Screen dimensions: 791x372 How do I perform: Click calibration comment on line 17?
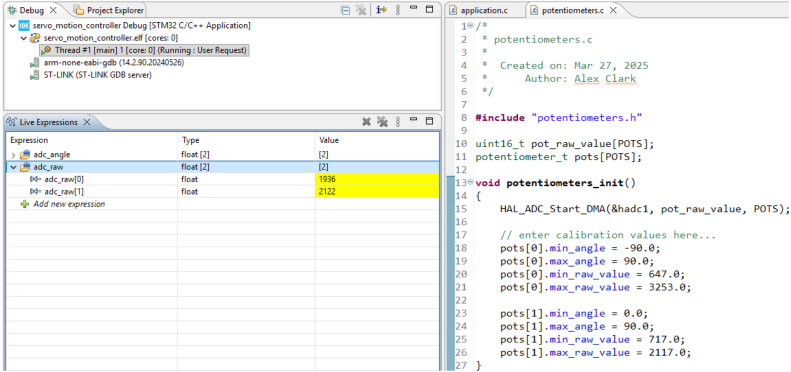click(x=608, y=235)
